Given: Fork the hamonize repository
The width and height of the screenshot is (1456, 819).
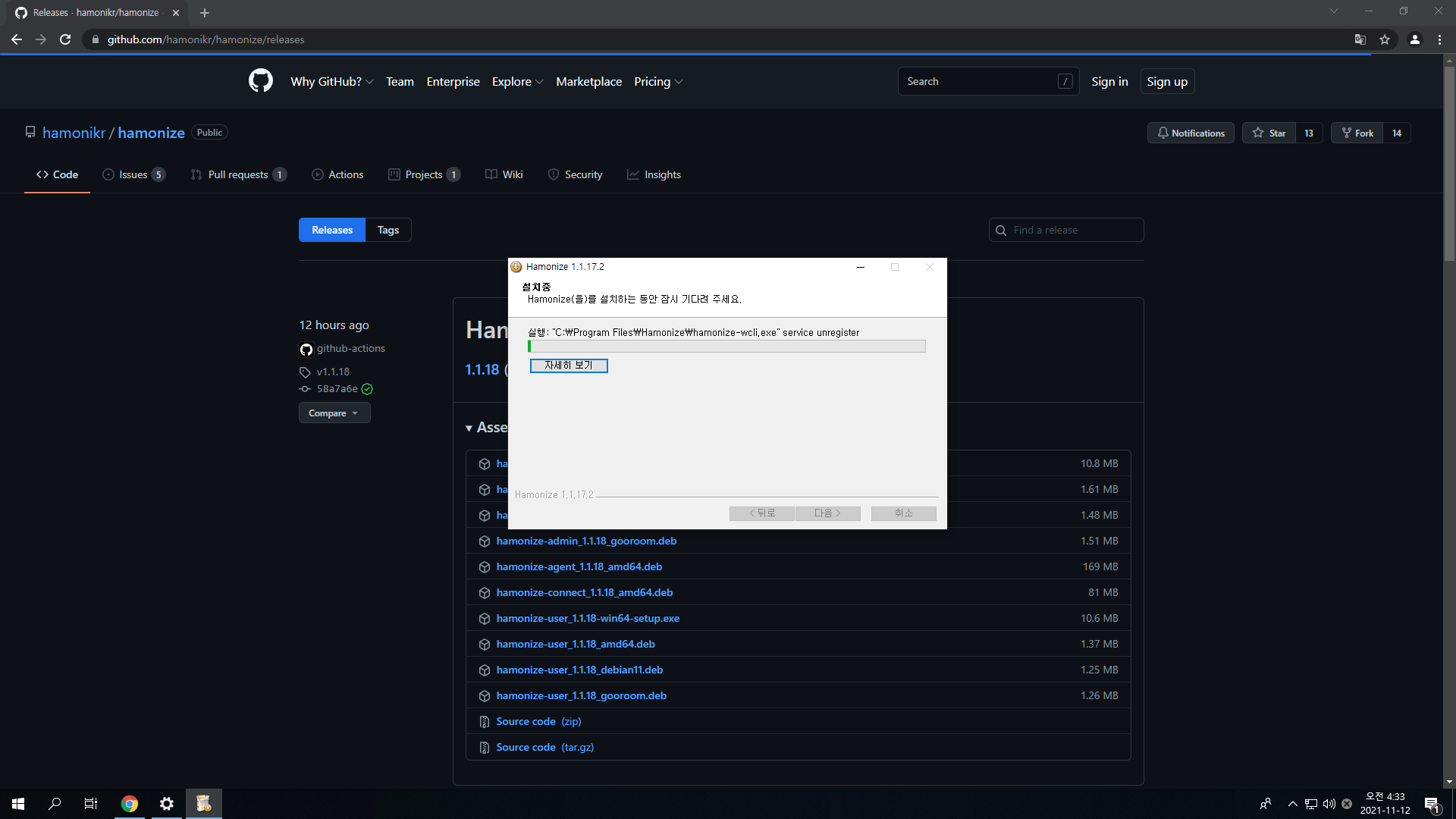Looking at the screenshot, I should coord(1357,133).
